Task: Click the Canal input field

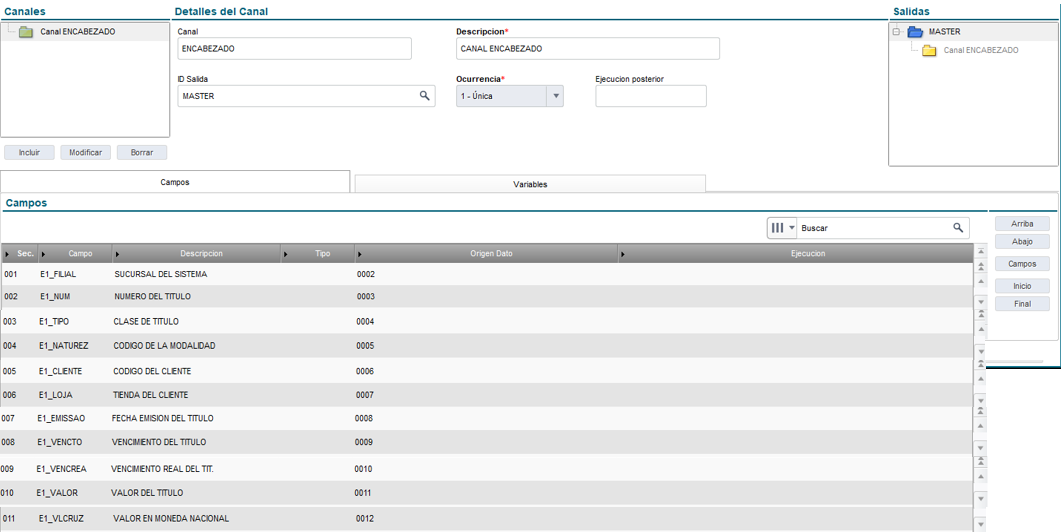Action: (294, 49)
